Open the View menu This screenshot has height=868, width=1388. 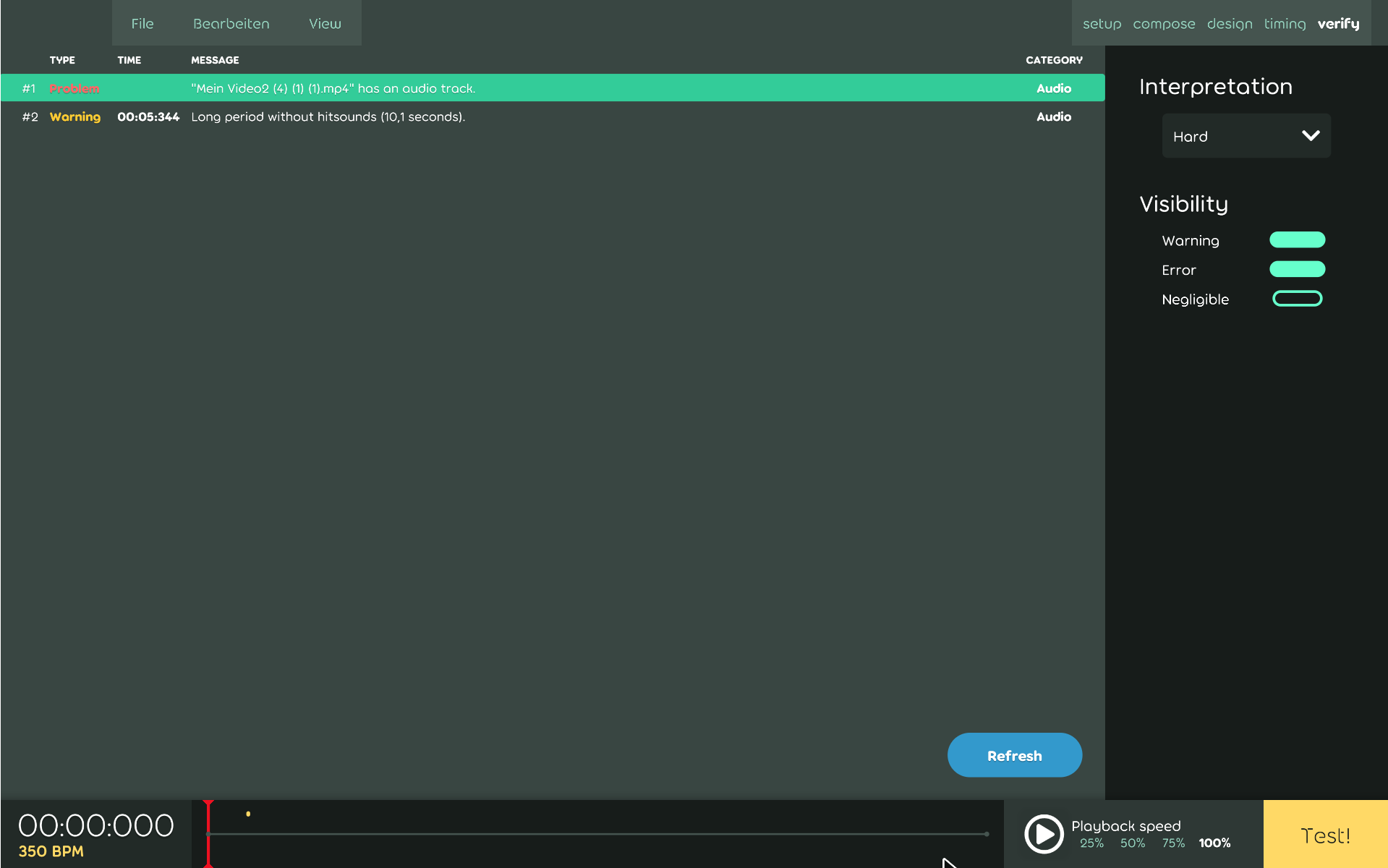click(324, 23)
